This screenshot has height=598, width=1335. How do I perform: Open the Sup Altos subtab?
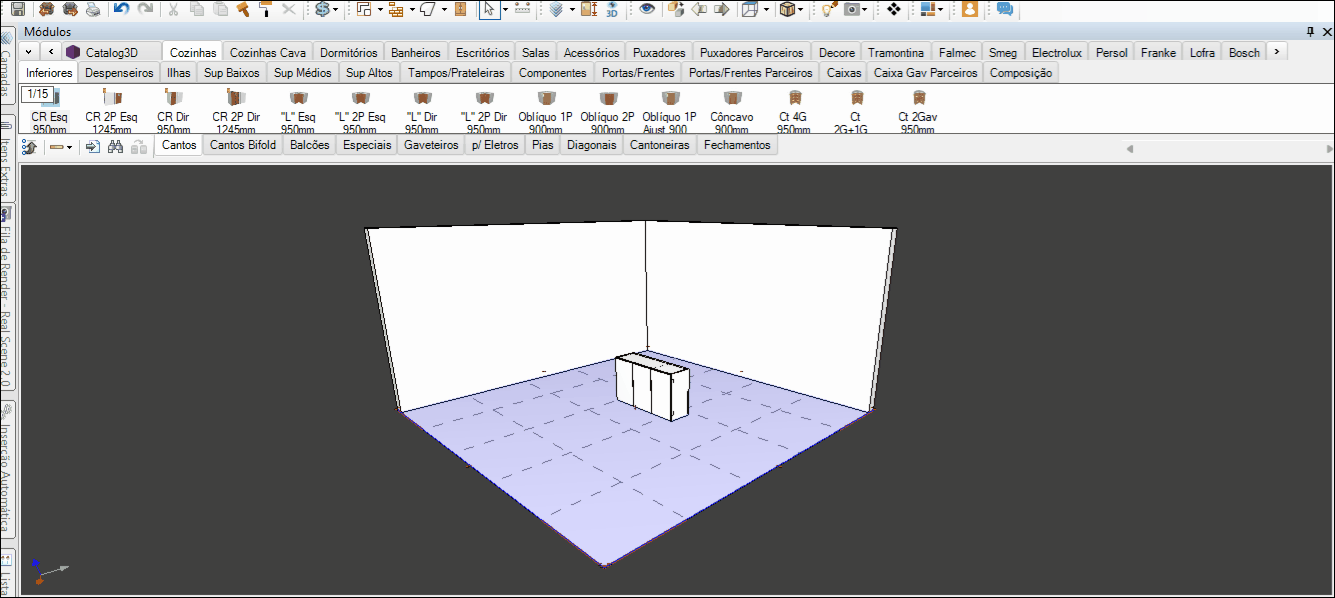coord(369,73)
